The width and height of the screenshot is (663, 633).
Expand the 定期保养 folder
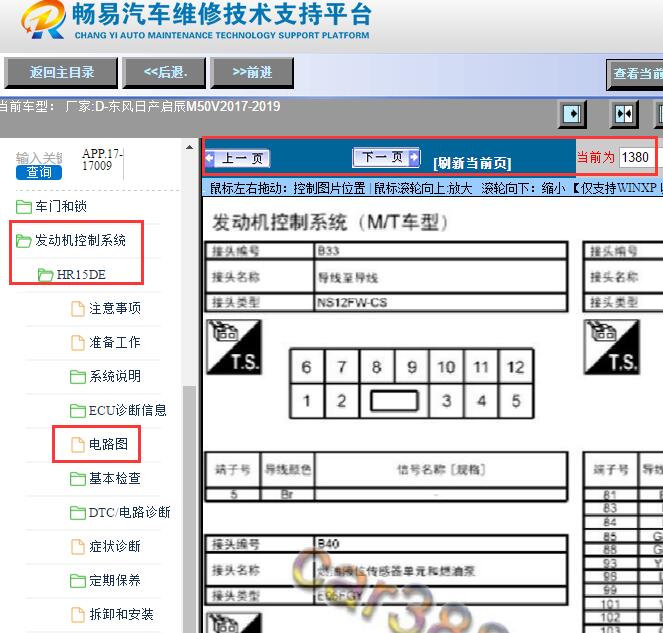(115, 580)
